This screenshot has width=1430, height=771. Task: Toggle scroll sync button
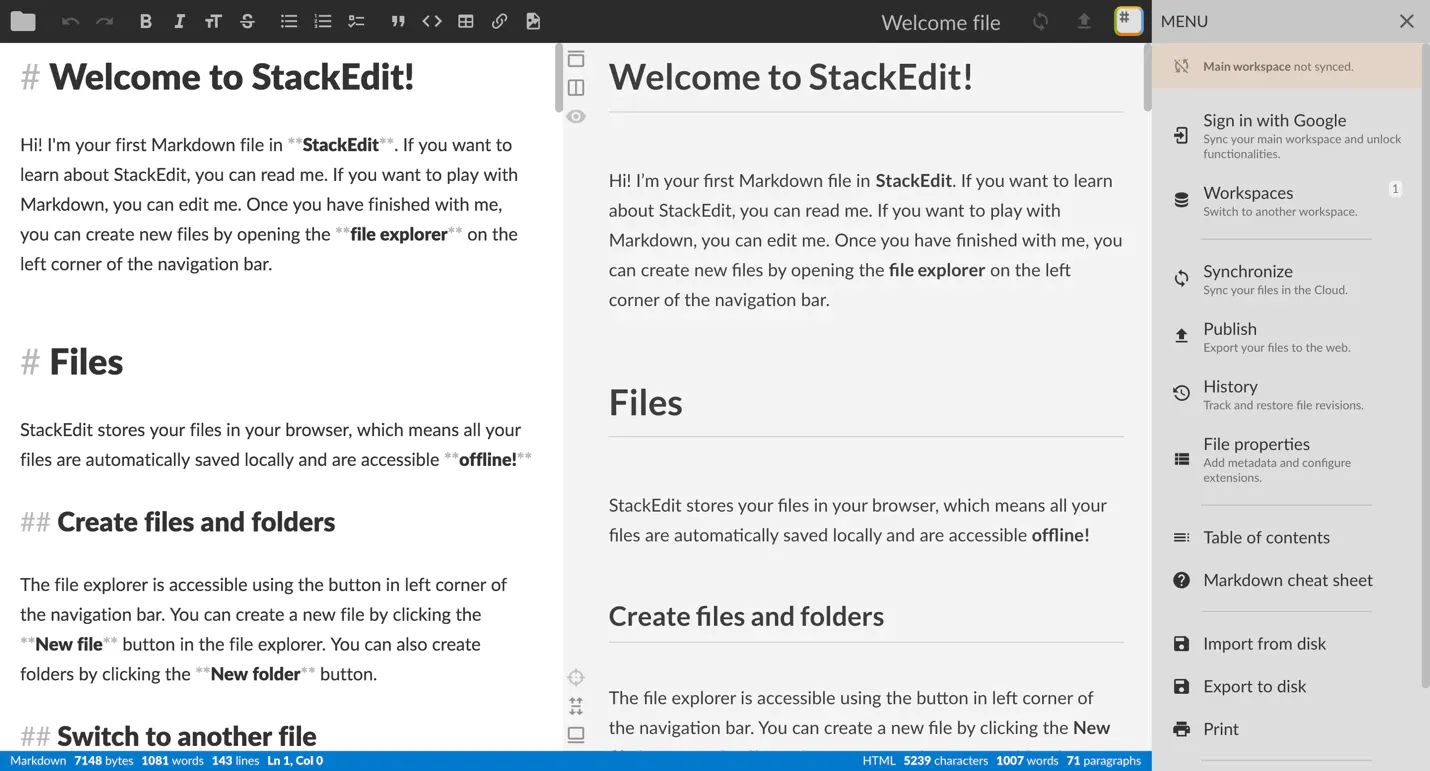pos(576,706)
